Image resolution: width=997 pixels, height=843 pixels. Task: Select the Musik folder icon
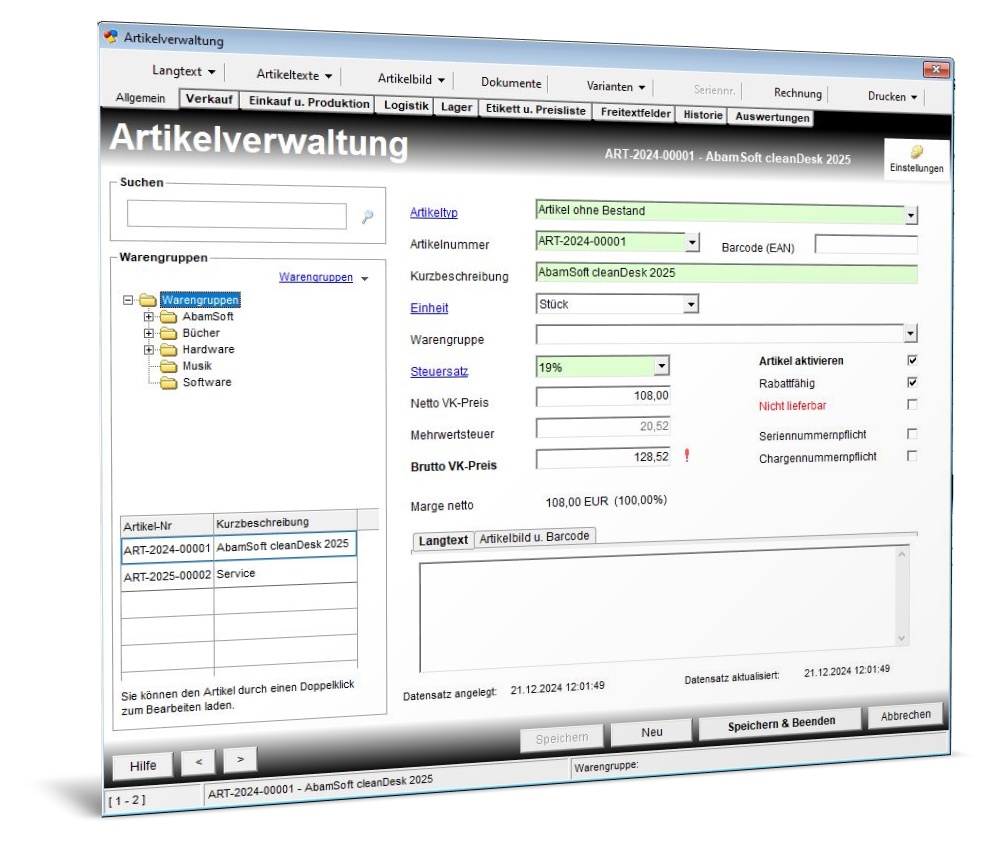tap(168, 366)
